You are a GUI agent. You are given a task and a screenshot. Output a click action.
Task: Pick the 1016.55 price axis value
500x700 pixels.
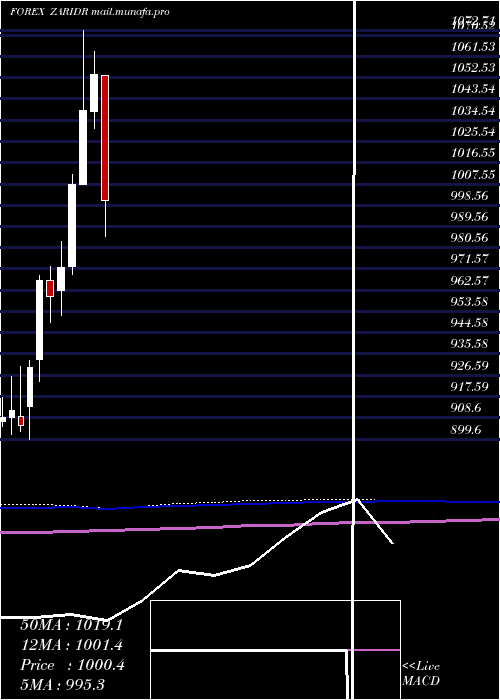coord(473,153)
